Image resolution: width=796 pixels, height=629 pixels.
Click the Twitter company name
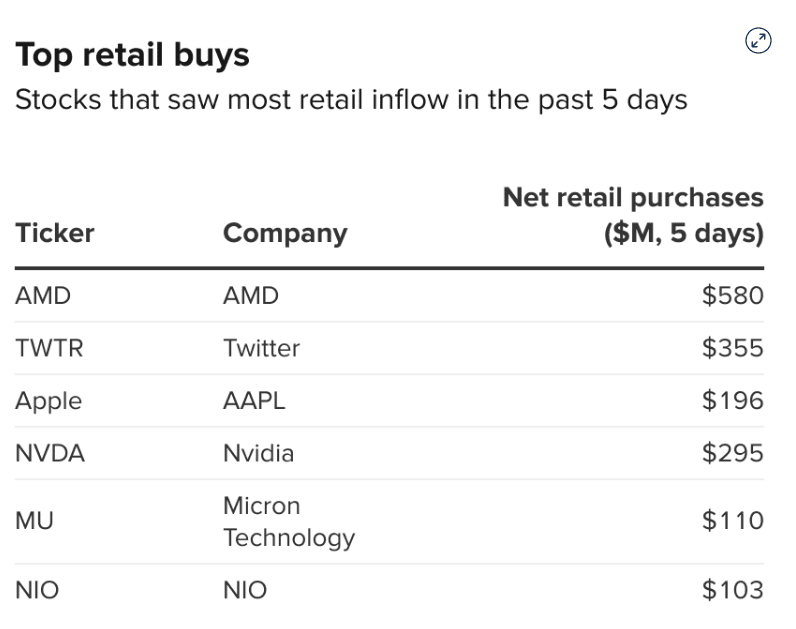261,348
